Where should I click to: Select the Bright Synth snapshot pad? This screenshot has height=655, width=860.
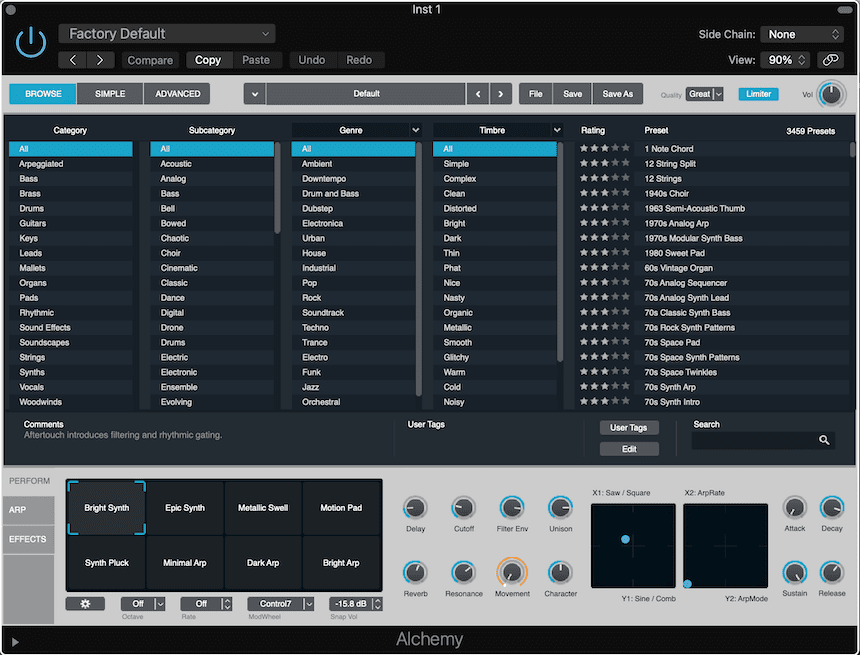pyautogui.click(x=106, y=508)
